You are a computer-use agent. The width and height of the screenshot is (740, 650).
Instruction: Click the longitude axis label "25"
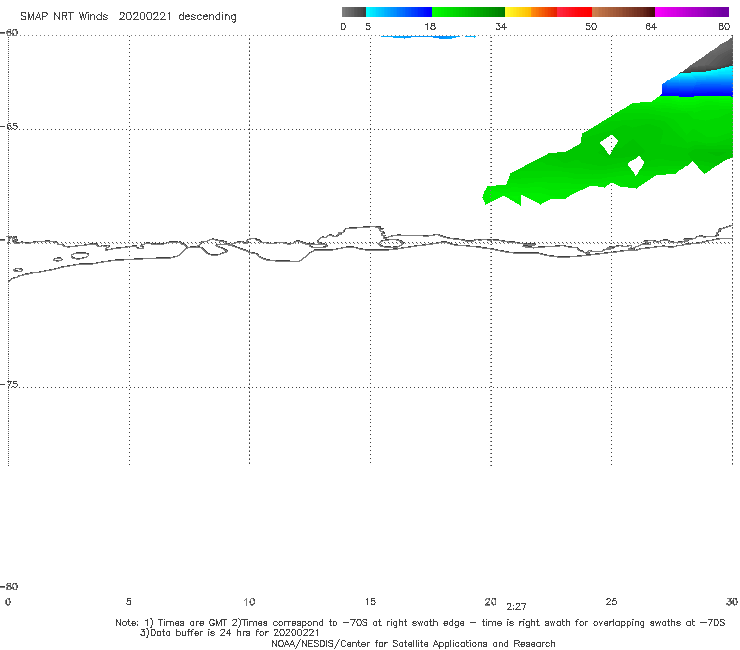click(x=611, y=602)
